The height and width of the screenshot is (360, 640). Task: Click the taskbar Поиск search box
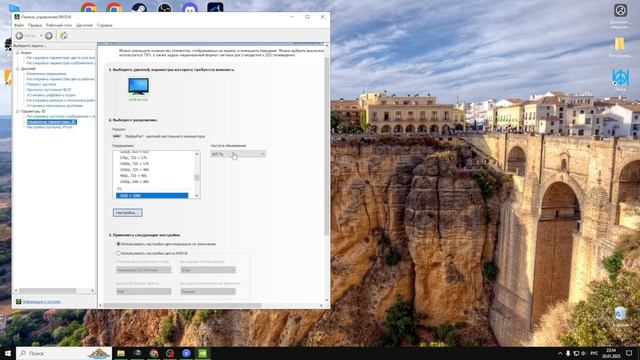(64, 353)
